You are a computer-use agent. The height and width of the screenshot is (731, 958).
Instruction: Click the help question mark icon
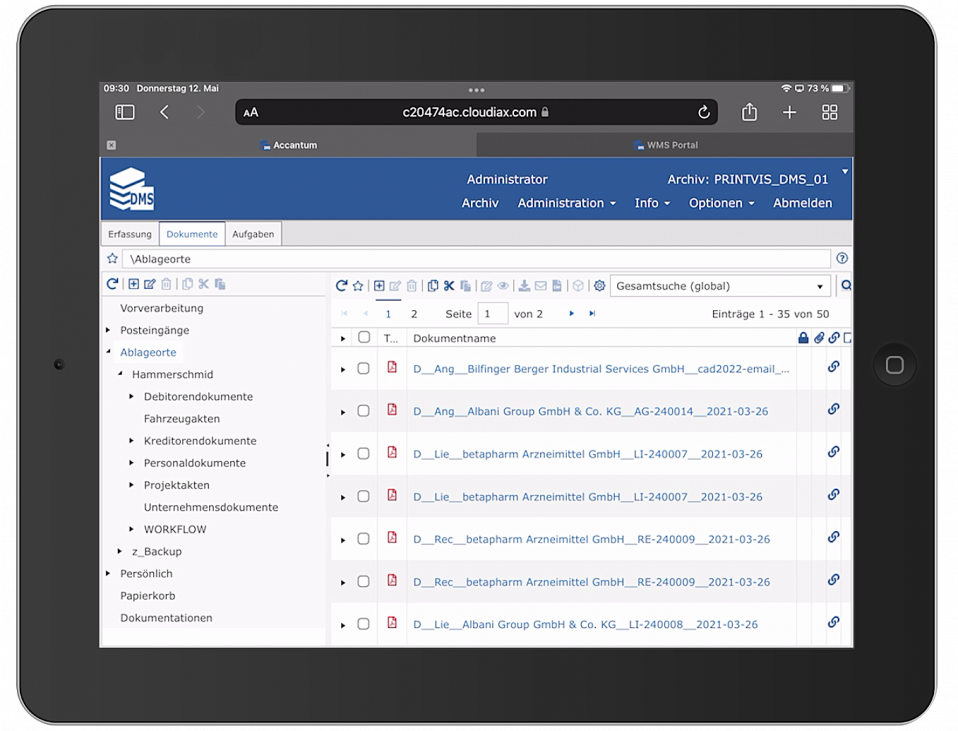click(x=842, y=259)
